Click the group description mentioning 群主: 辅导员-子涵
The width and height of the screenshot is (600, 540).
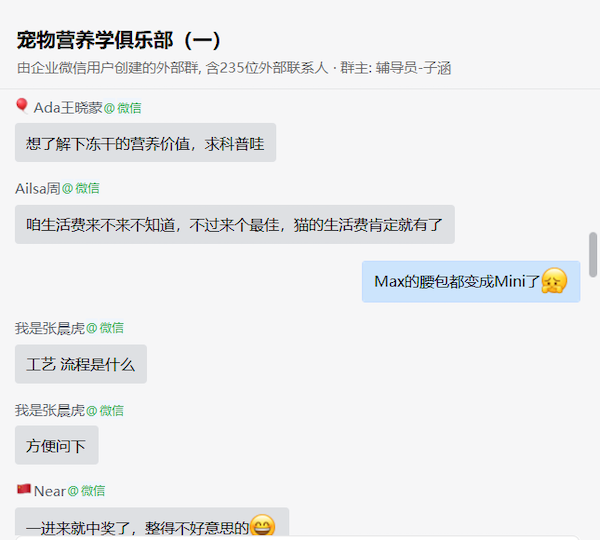pyautogui.click(x=234, y=68)
